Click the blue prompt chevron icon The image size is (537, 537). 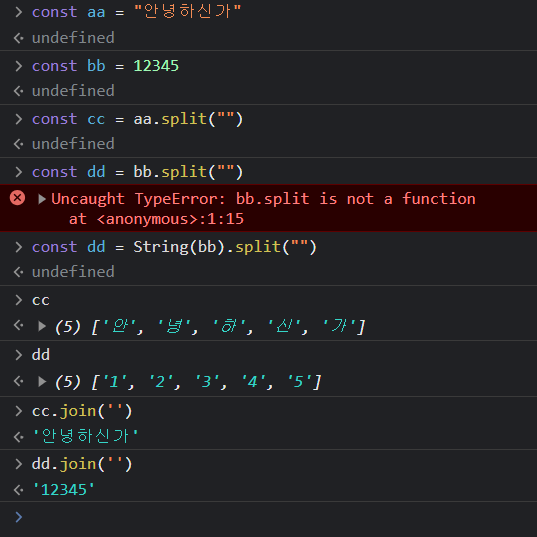click(x=18, y=517)
